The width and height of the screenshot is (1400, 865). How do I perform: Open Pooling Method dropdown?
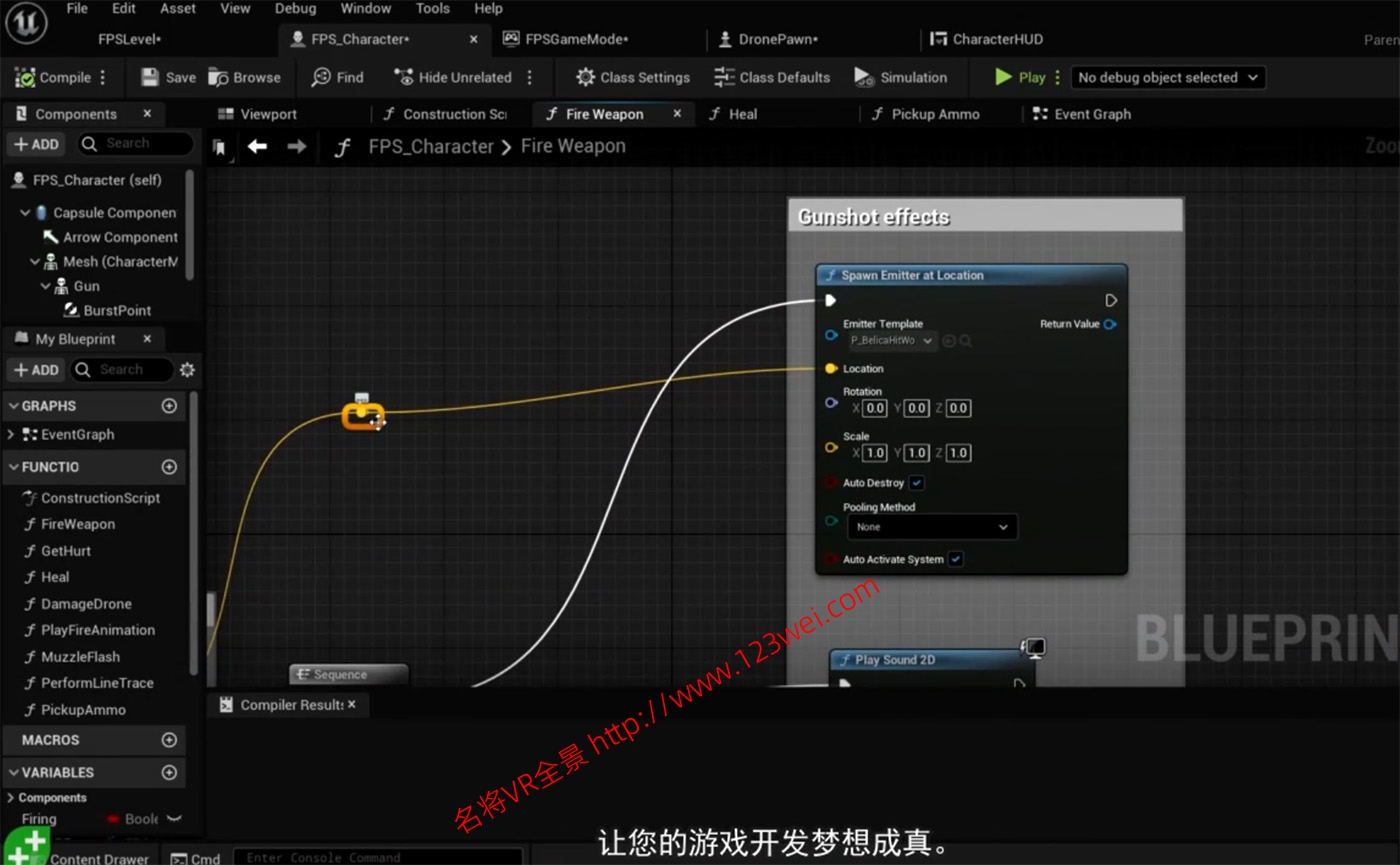point(932,527)
